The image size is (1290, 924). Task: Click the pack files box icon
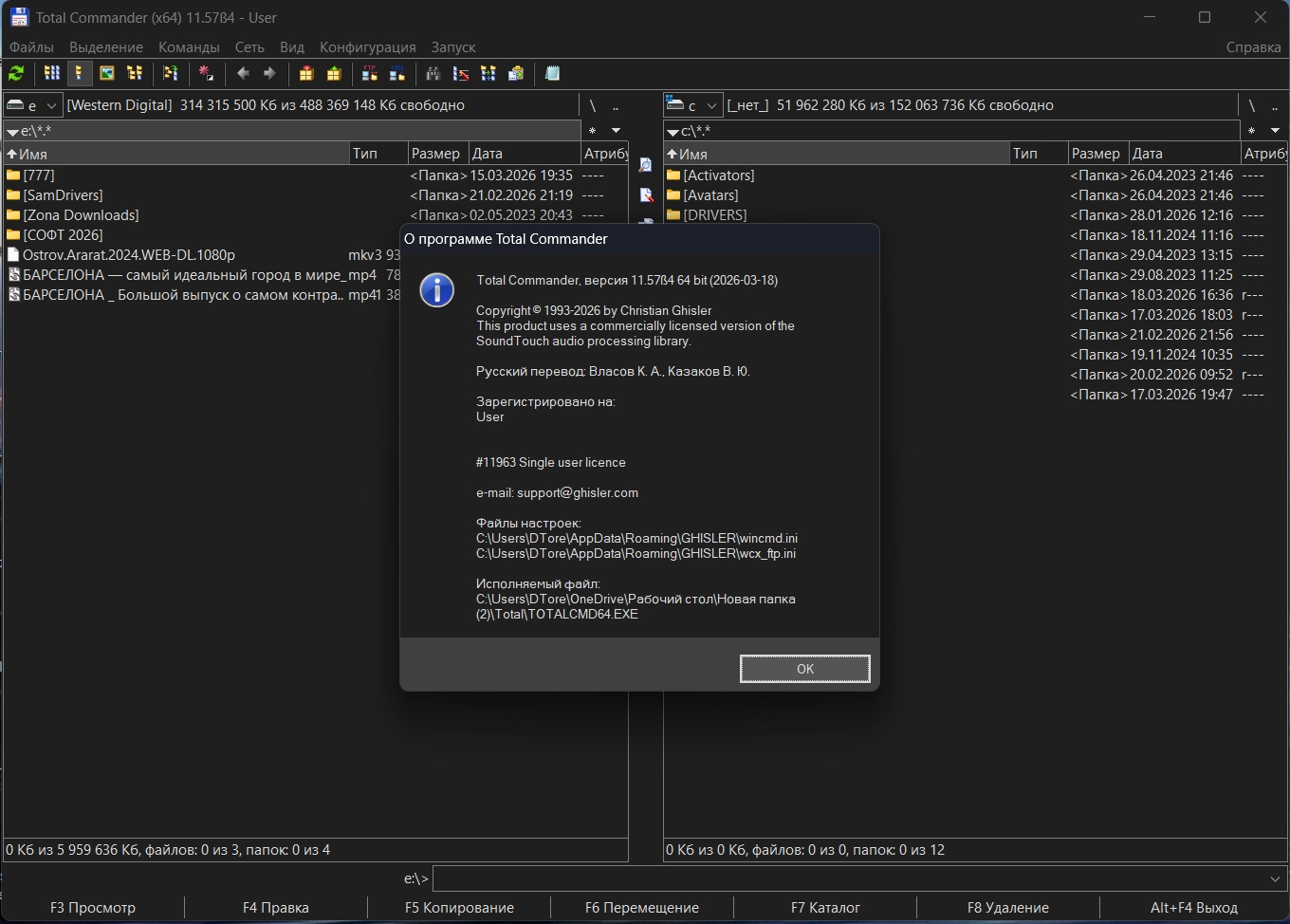pyautogui.click(x=306, y=74)
